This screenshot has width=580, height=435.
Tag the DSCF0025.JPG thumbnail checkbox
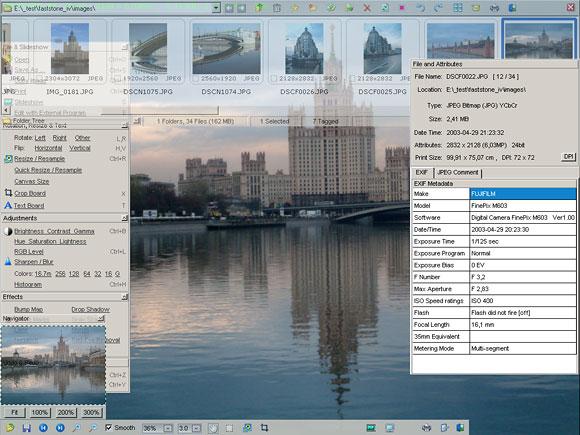tap(352, 78)
